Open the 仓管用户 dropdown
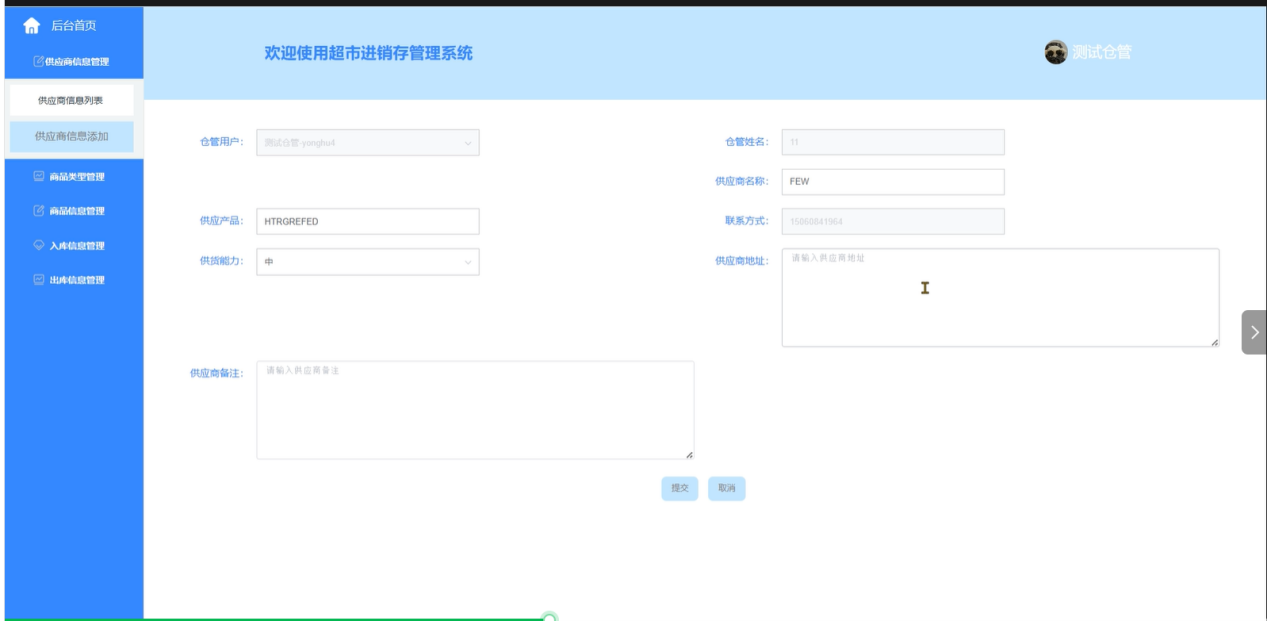 point(368,142)
